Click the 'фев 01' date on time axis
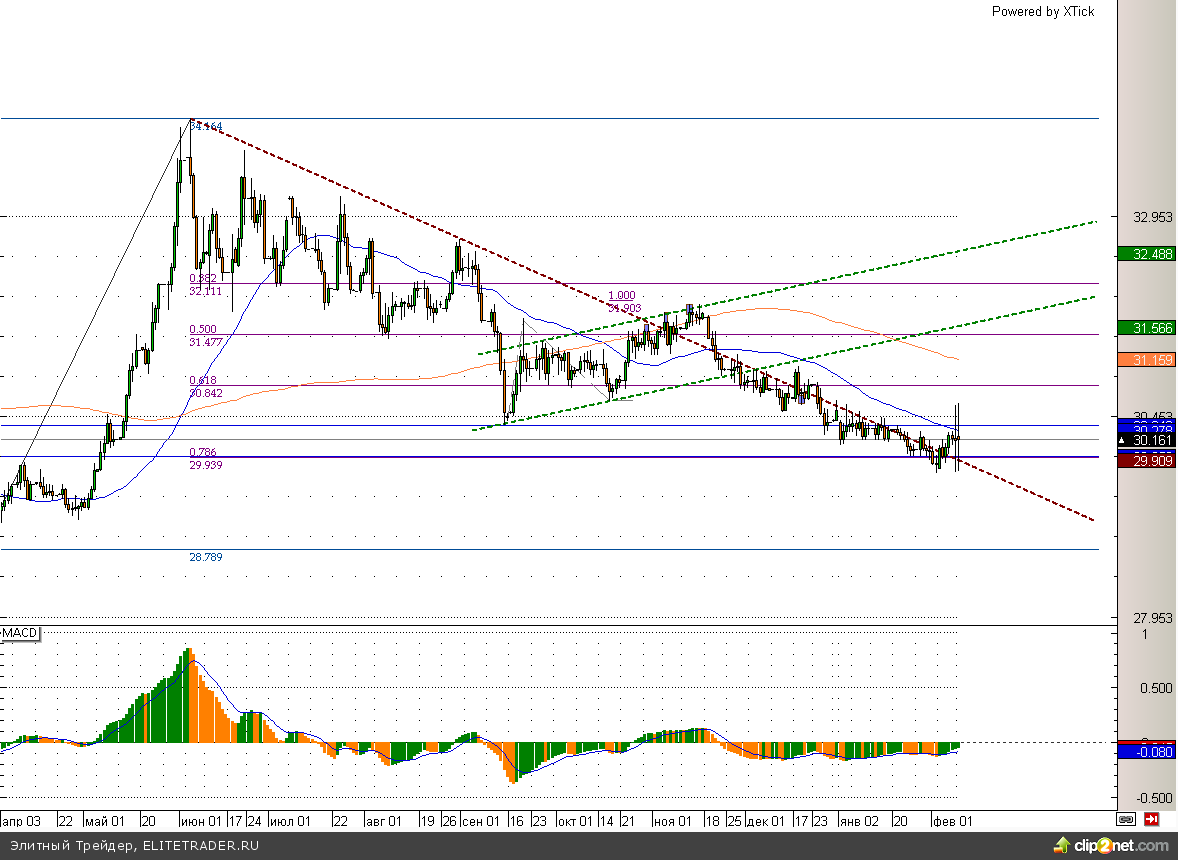1178x860 pixels. coord(953,821)
